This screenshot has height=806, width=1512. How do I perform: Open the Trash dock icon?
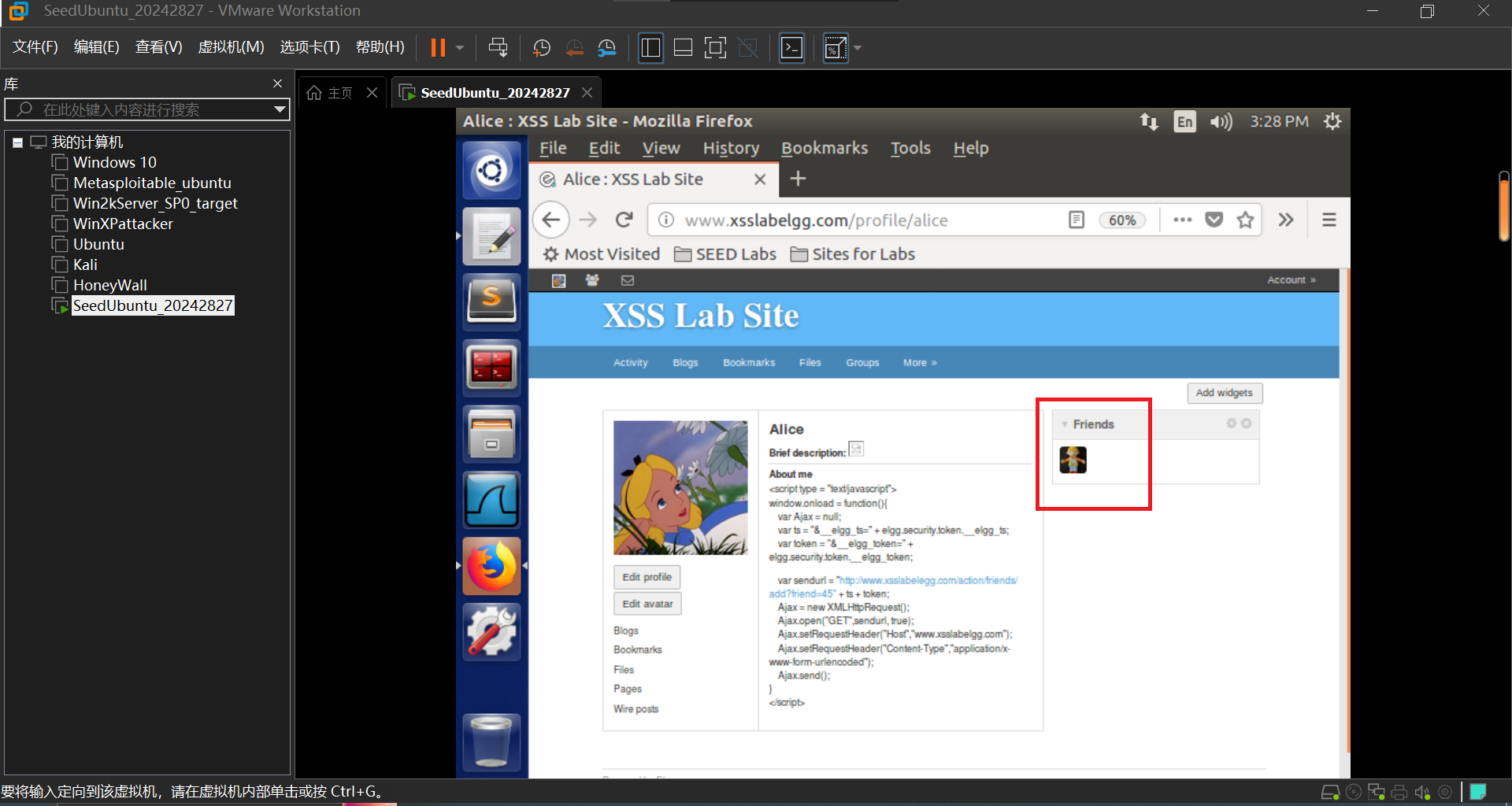click(x=491, y=741)
